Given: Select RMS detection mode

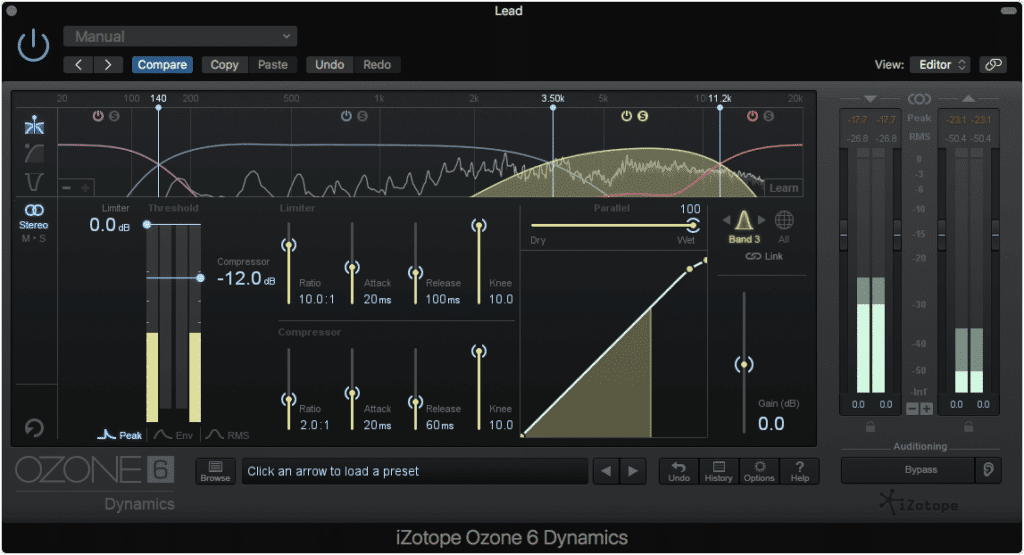Looking at the screenshot, I should click(x=228, y=435).
